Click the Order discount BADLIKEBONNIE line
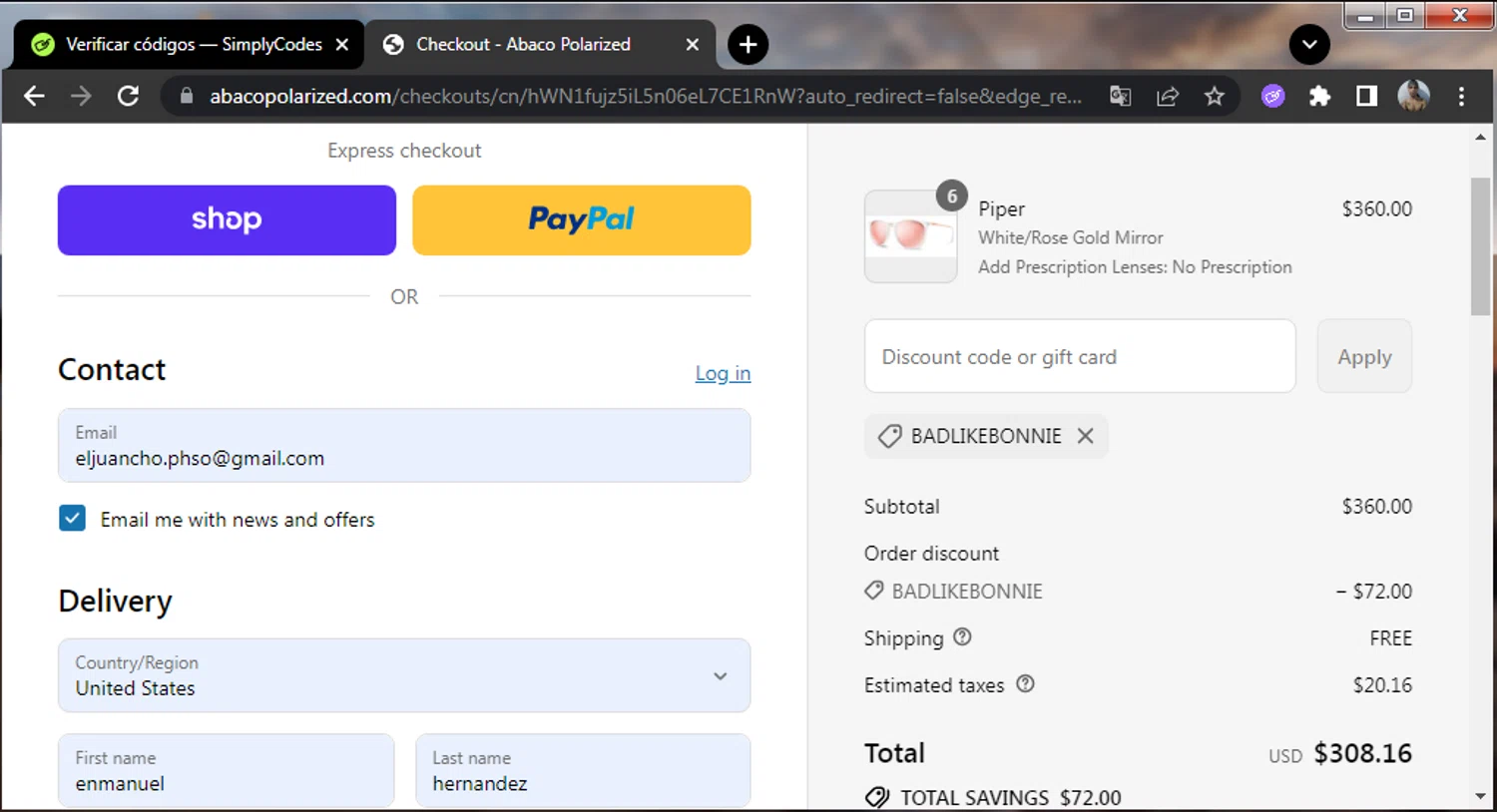The width and height of the screenshot is (1497, 812). click(967, 591)
